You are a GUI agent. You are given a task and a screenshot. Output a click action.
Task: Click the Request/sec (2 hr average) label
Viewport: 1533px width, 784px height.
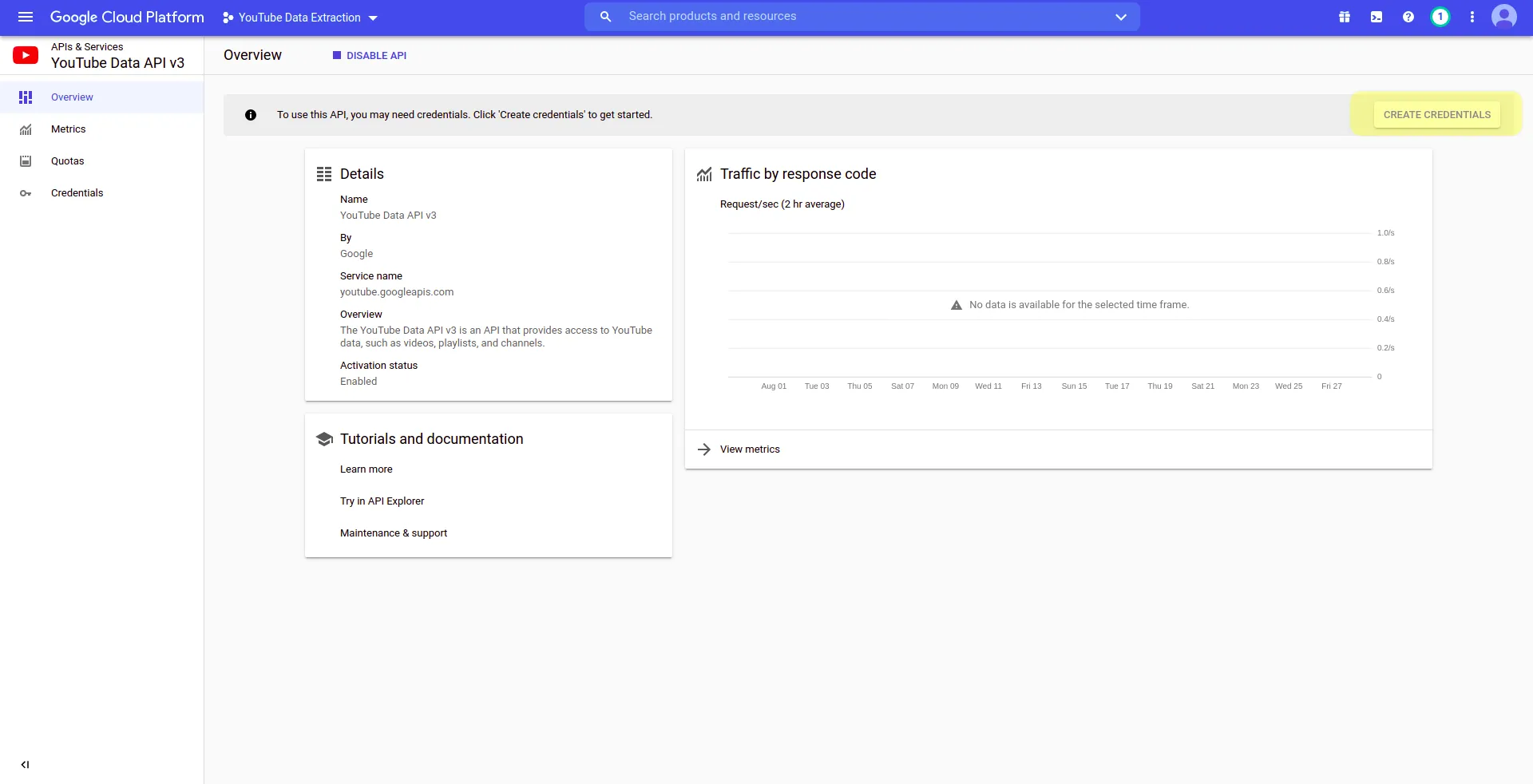pos(782,204)
